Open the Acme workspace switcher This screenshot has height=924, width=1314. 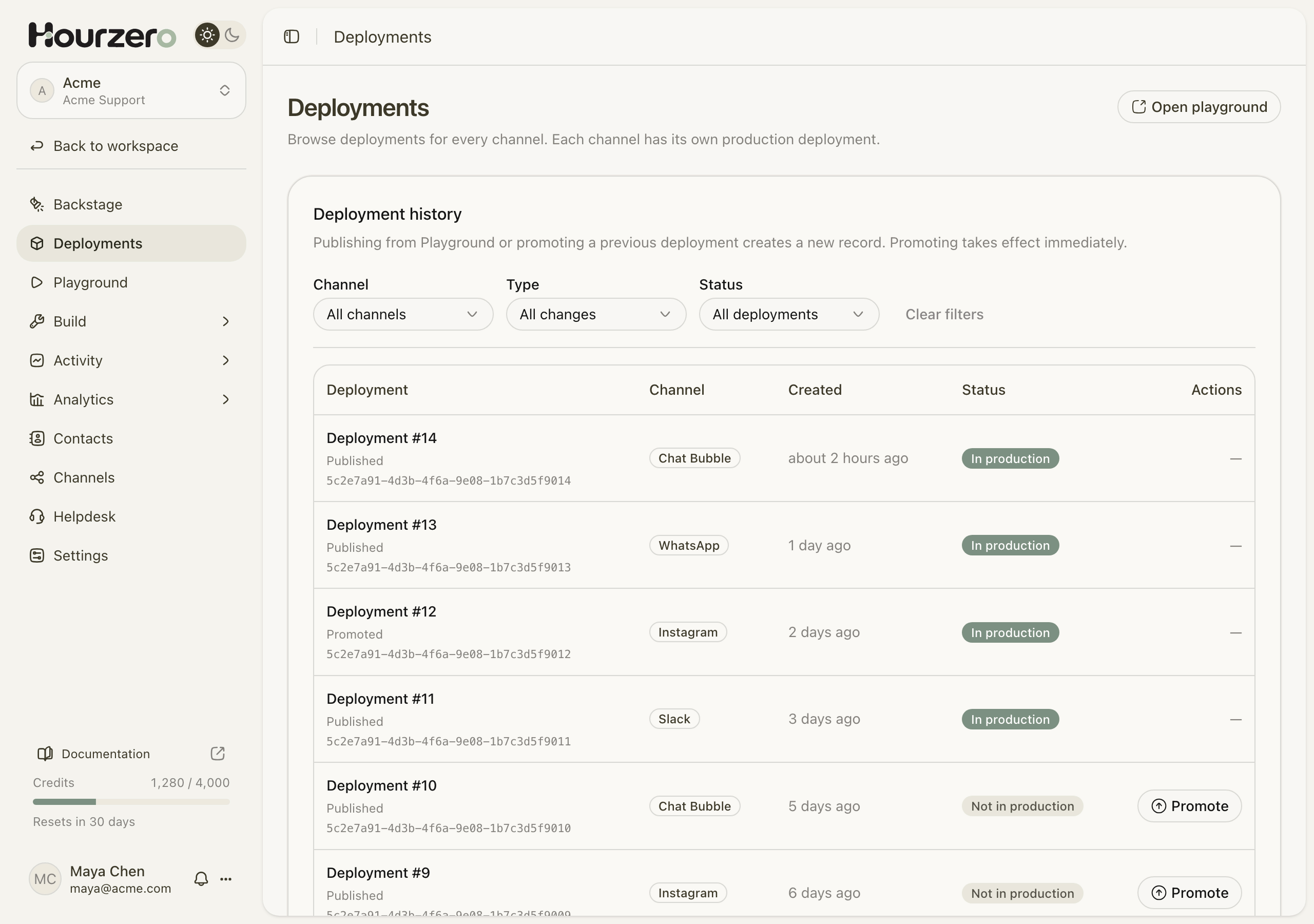[131, 90]
